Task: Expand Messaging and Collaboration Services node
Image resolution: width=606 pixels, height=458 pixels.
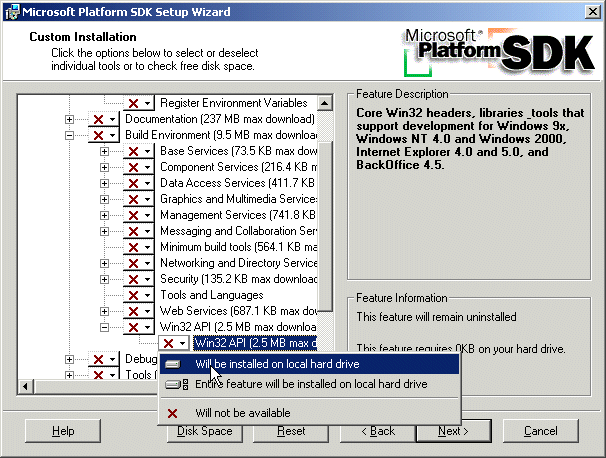Action: 104,232
